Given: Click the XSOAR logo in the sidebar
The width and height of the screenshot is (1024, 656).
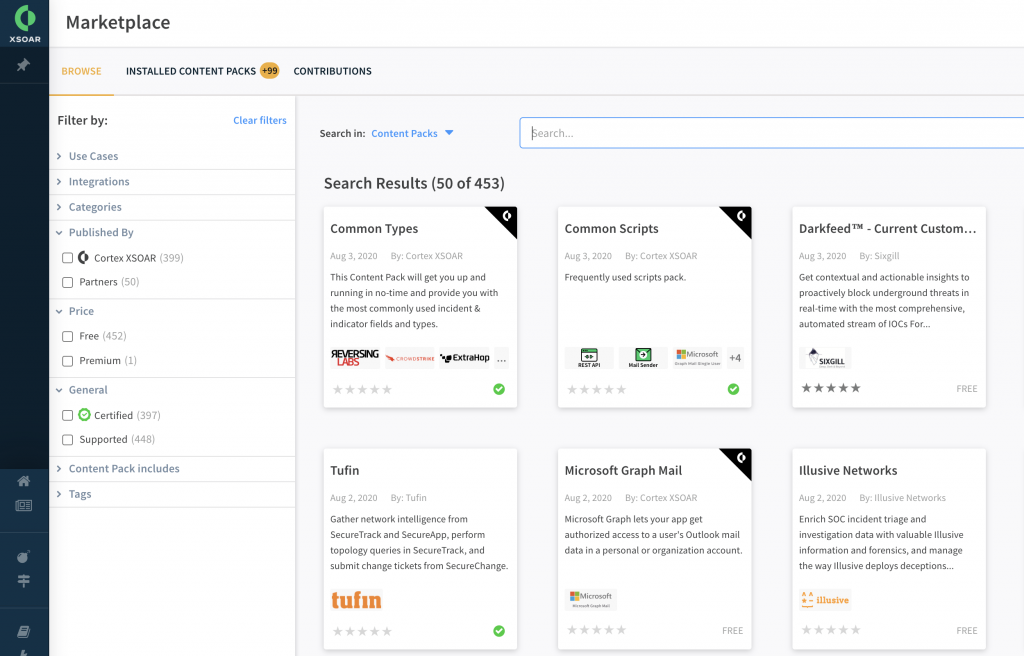Looking at the screenshot, I should point(24,23).
